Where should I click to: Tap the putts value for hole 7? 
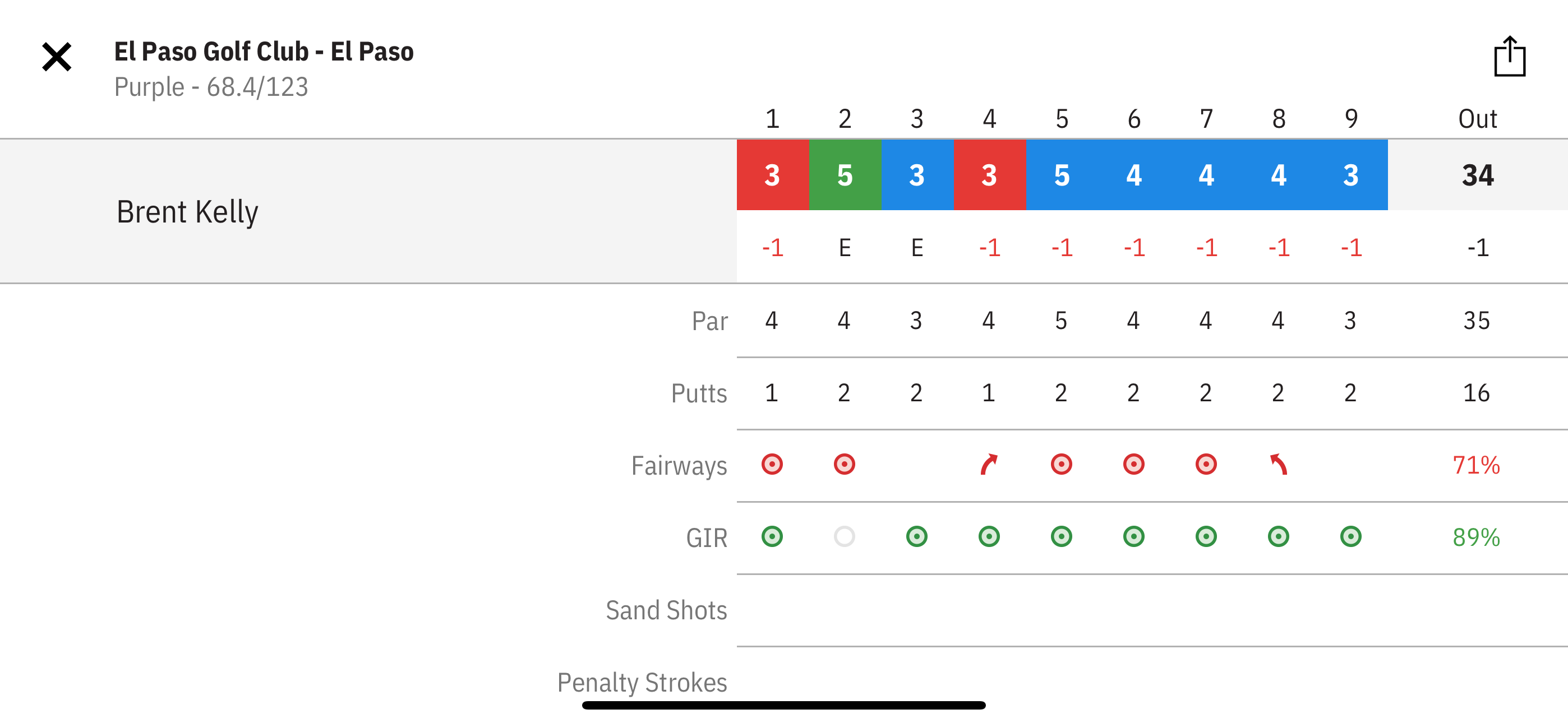(1206, 393)
